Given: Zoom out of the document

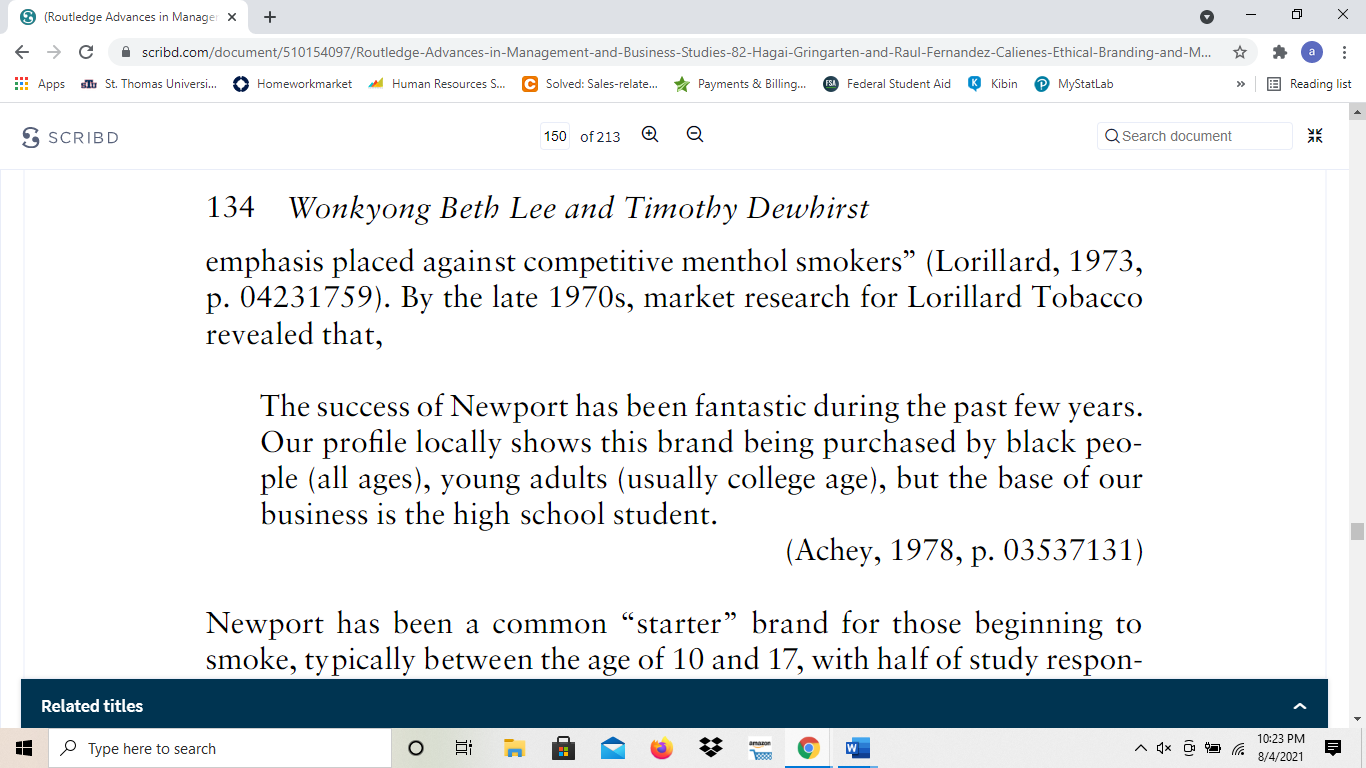Looking at the screenshot, I should click(695, 135).
